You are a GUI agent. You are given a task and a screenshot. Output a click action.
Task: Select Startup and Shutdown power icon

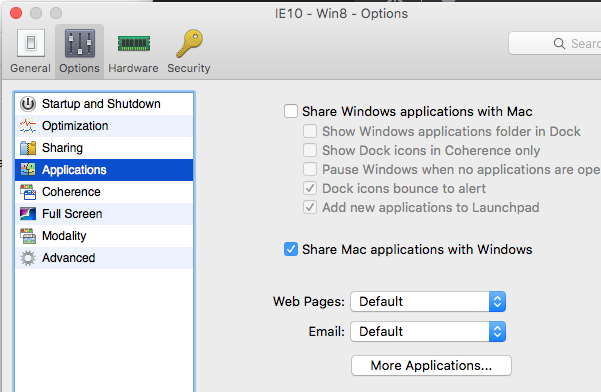tap(28, 104)
